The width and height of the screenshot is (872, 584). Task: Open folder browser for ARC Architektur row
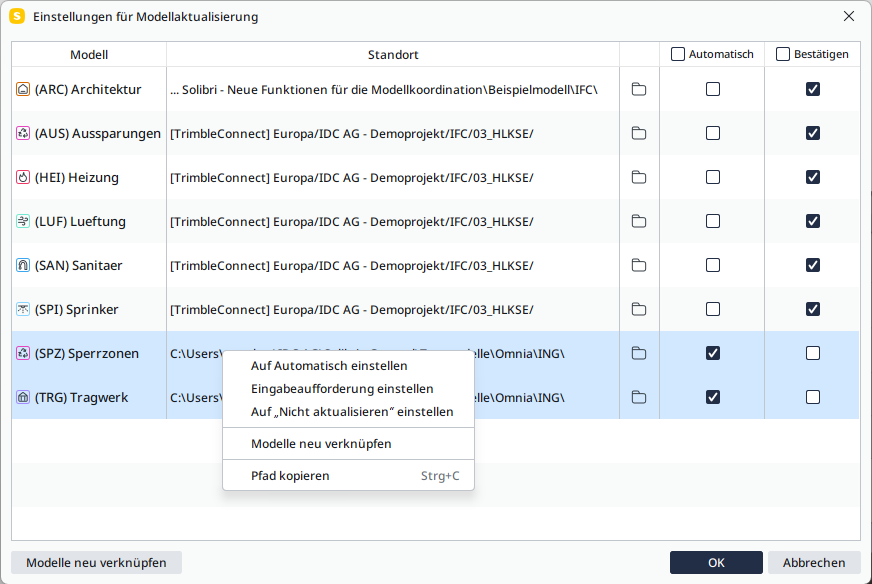click(639, 89)
